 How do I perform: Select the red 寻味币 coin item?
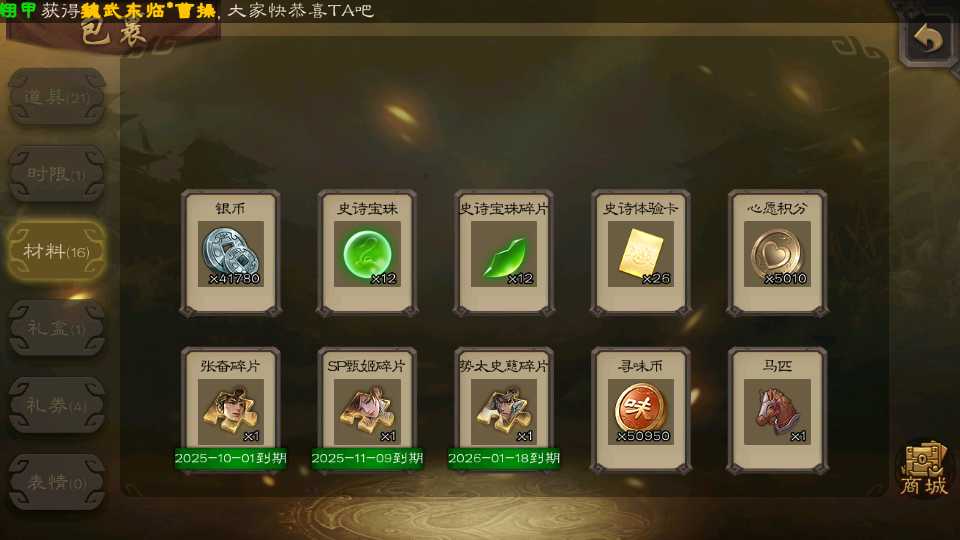coord(641,410)
